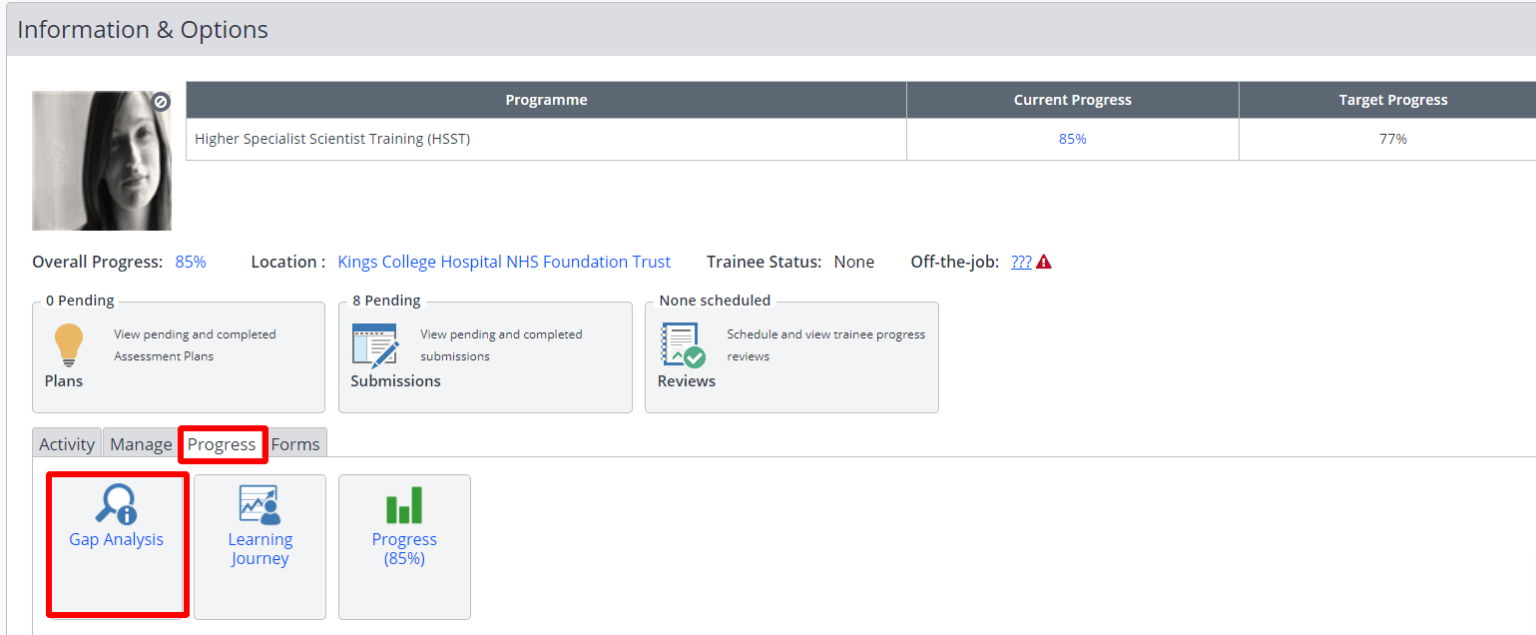Click the Overall Progress 85% link

190,262
